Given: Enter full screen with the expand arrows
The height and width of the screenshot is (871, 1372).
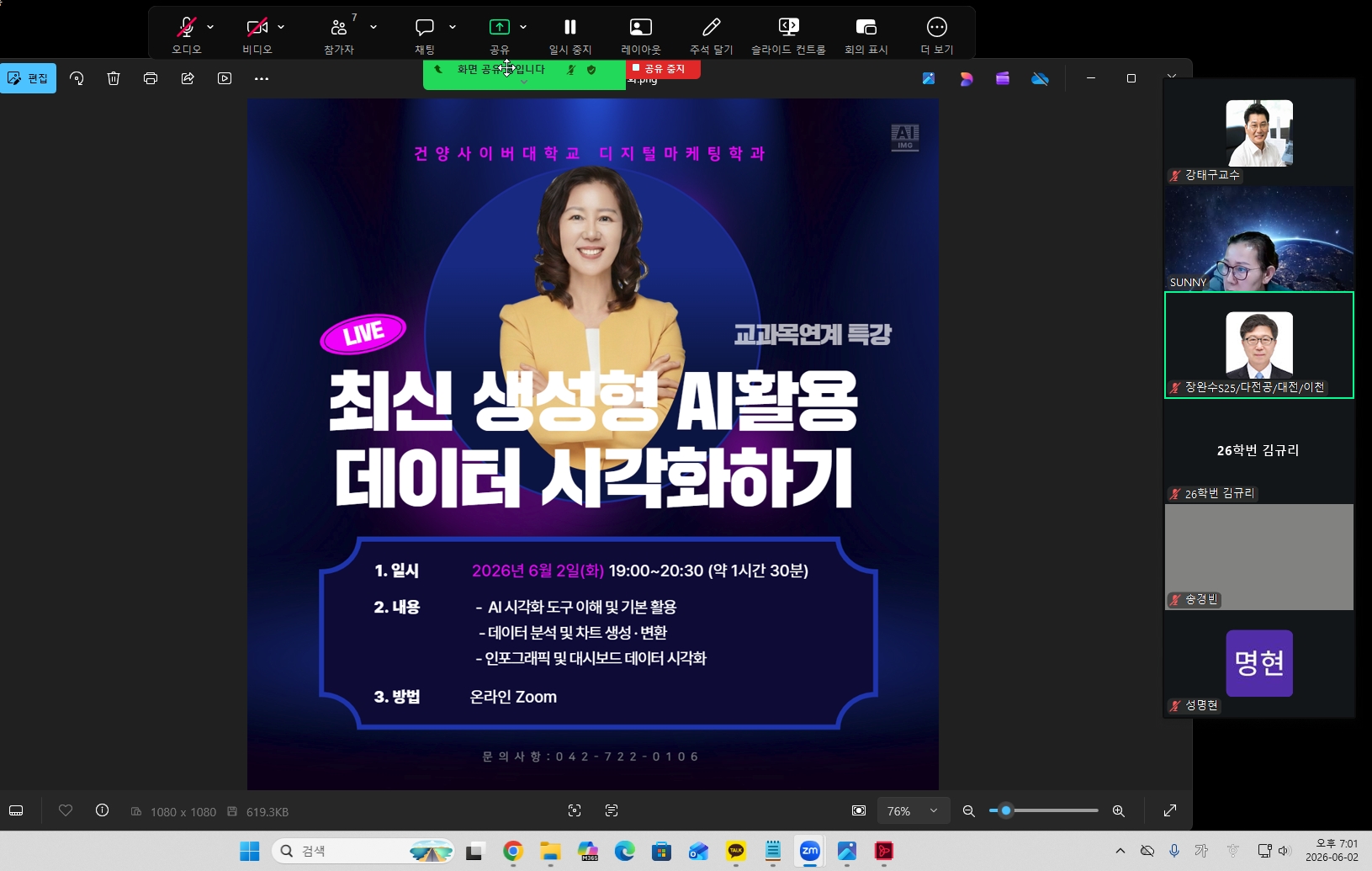Looking at the screenshot, I should point(1170,810).
